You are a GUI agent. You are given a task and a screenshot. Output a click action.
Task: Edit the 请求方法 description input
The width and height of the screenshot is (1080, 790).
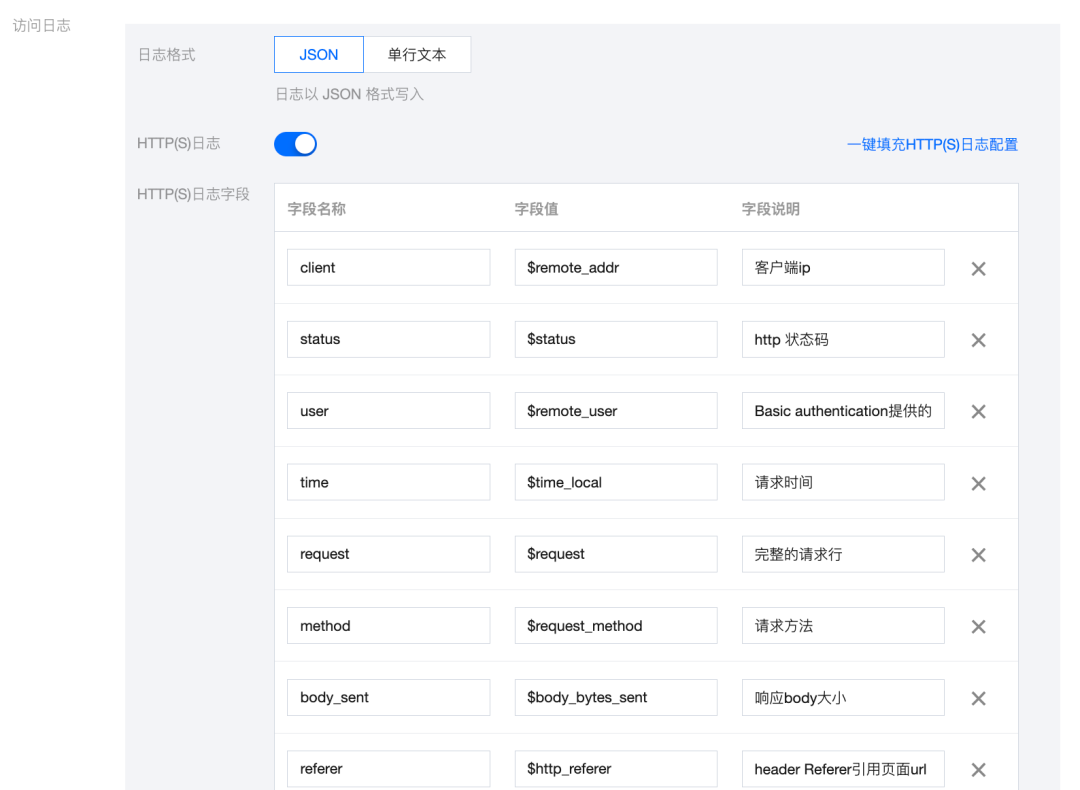[843, 625]
